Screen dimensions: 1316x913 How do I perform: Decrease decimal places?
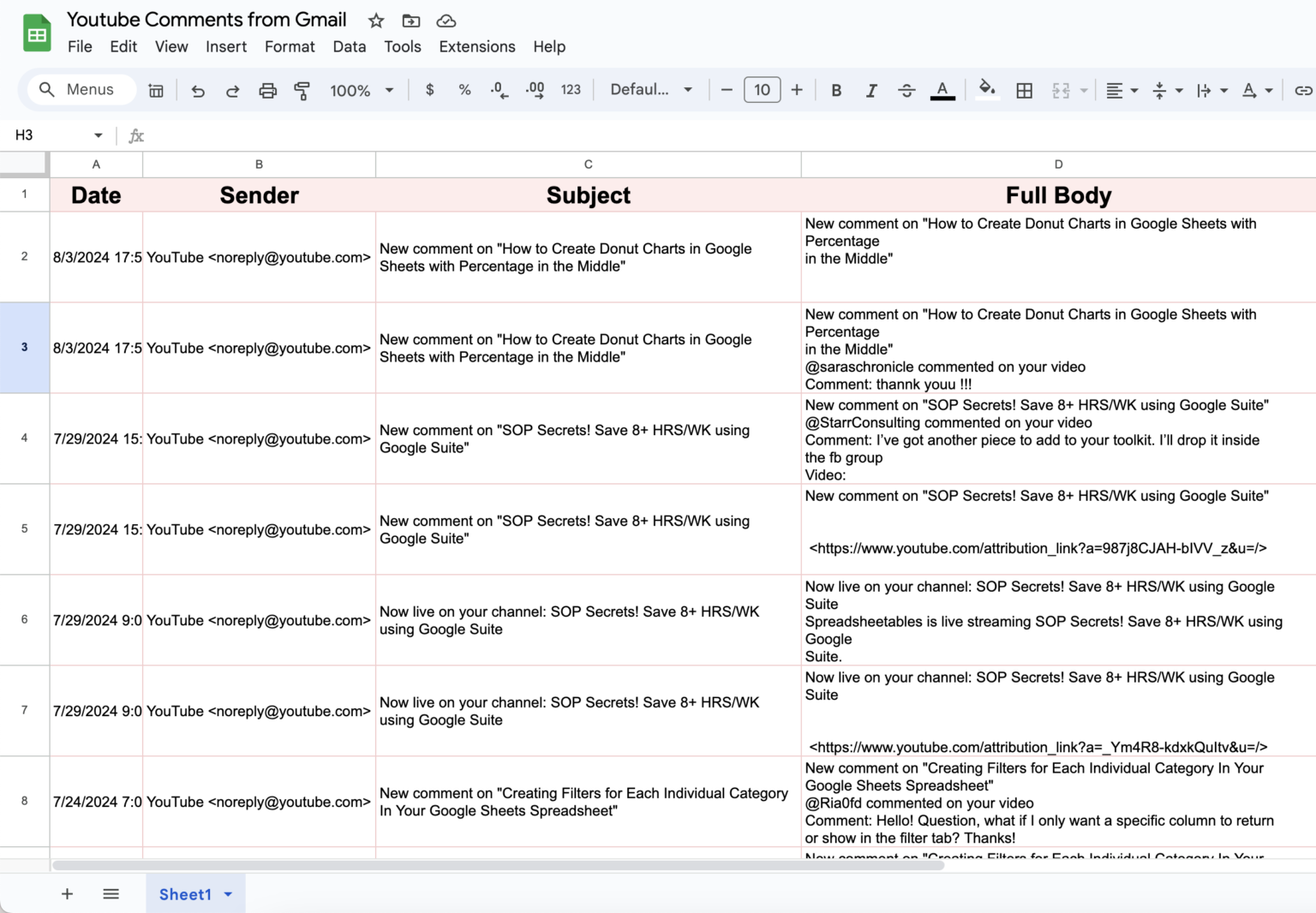499,89
